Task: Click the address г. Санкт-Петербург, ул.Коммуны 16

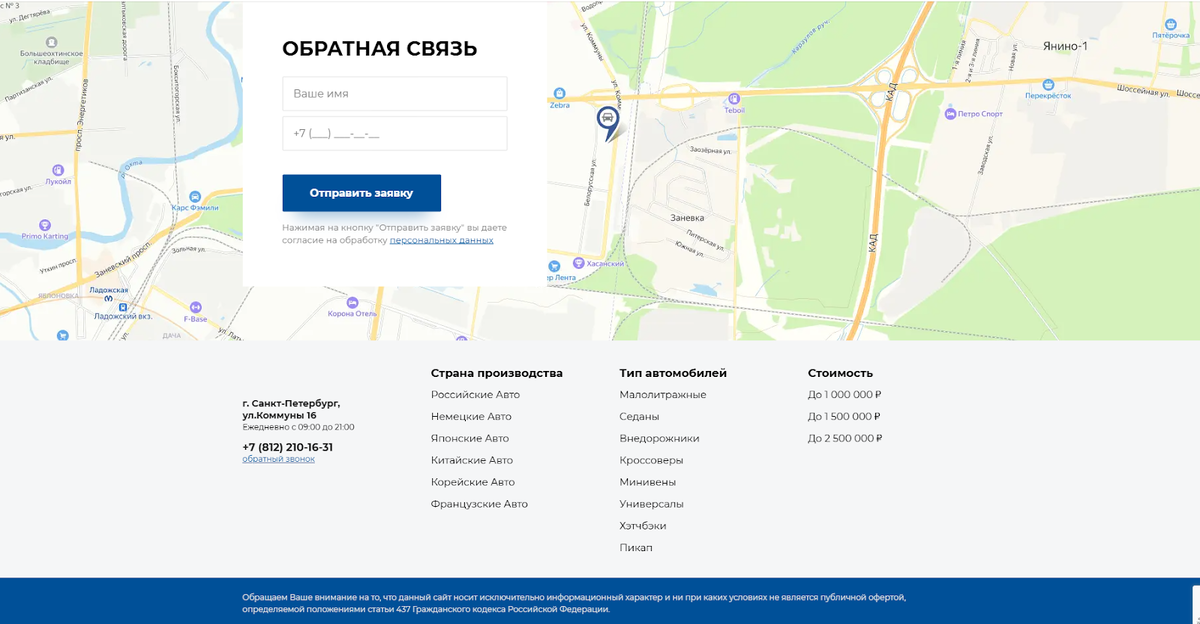Action: click(x=291, y=409)
